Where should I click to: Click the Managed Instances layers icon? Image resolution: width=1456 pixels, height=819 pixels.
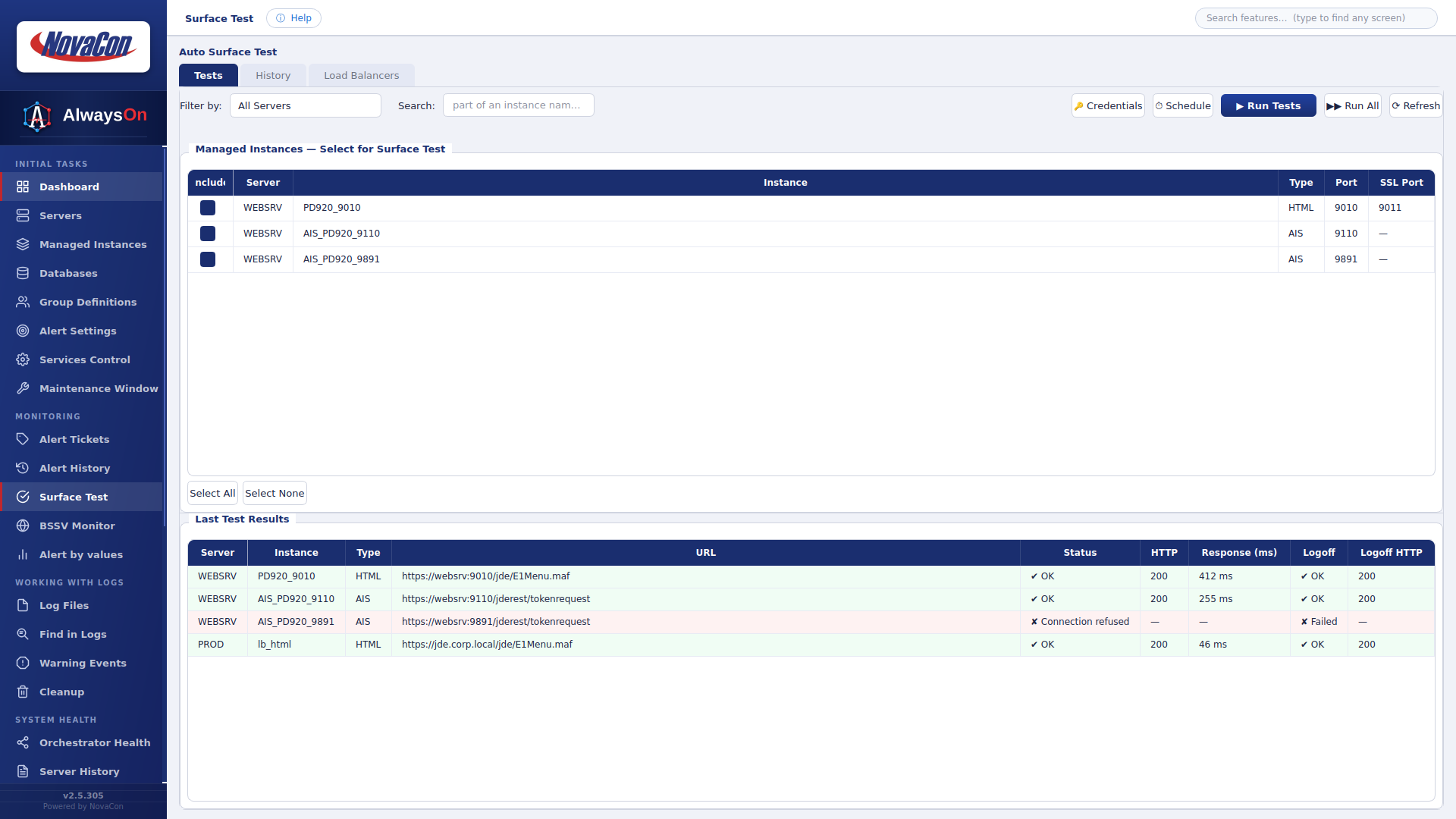click(23, 244)
